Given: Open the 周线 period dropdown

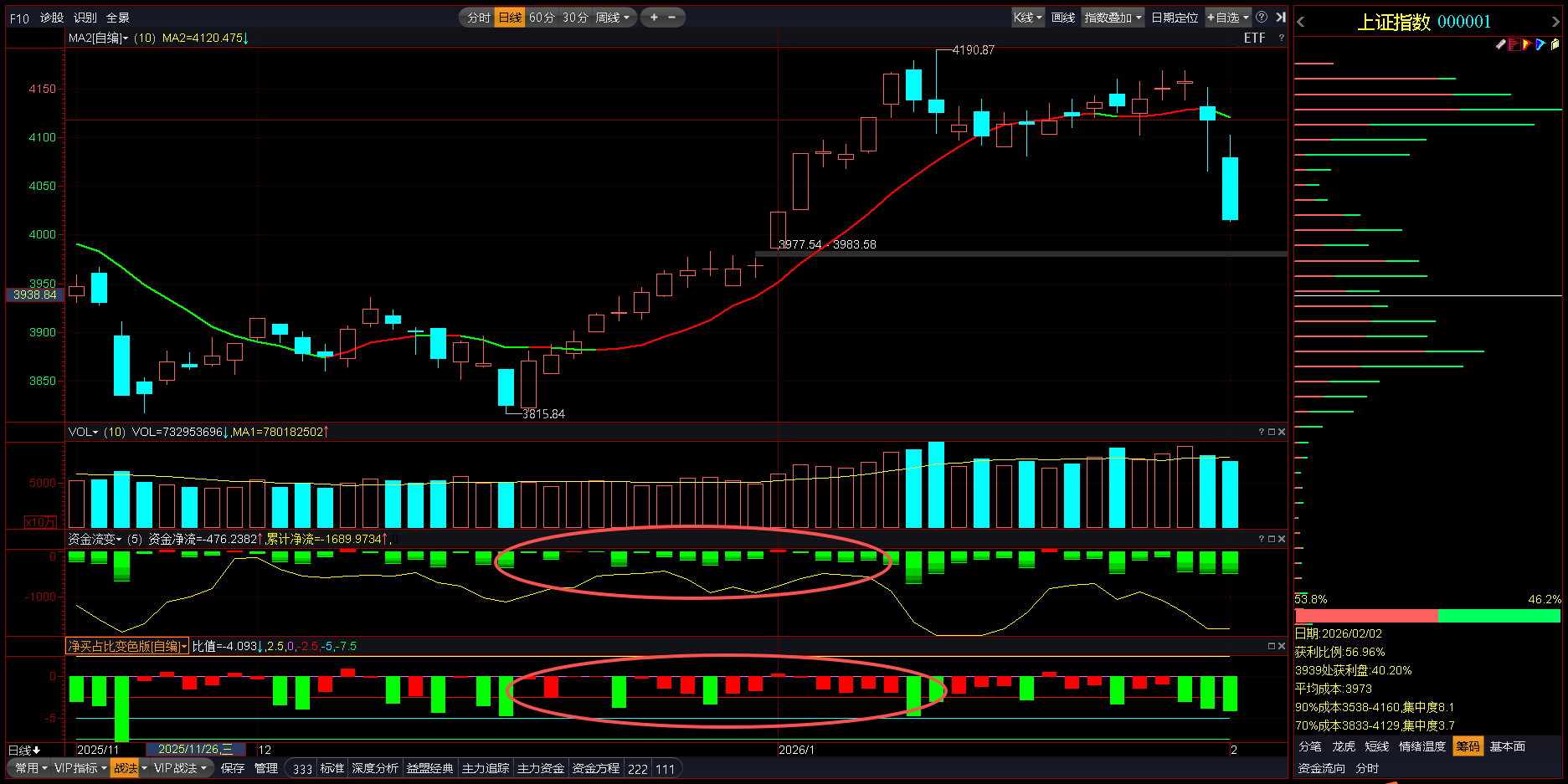Looking at the screenshot, I should [x=613, y=18].
